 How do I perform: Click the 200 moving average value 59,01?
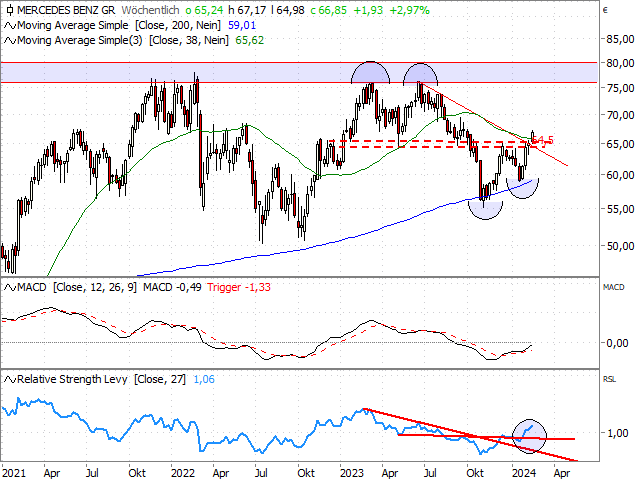pos(242,25)
